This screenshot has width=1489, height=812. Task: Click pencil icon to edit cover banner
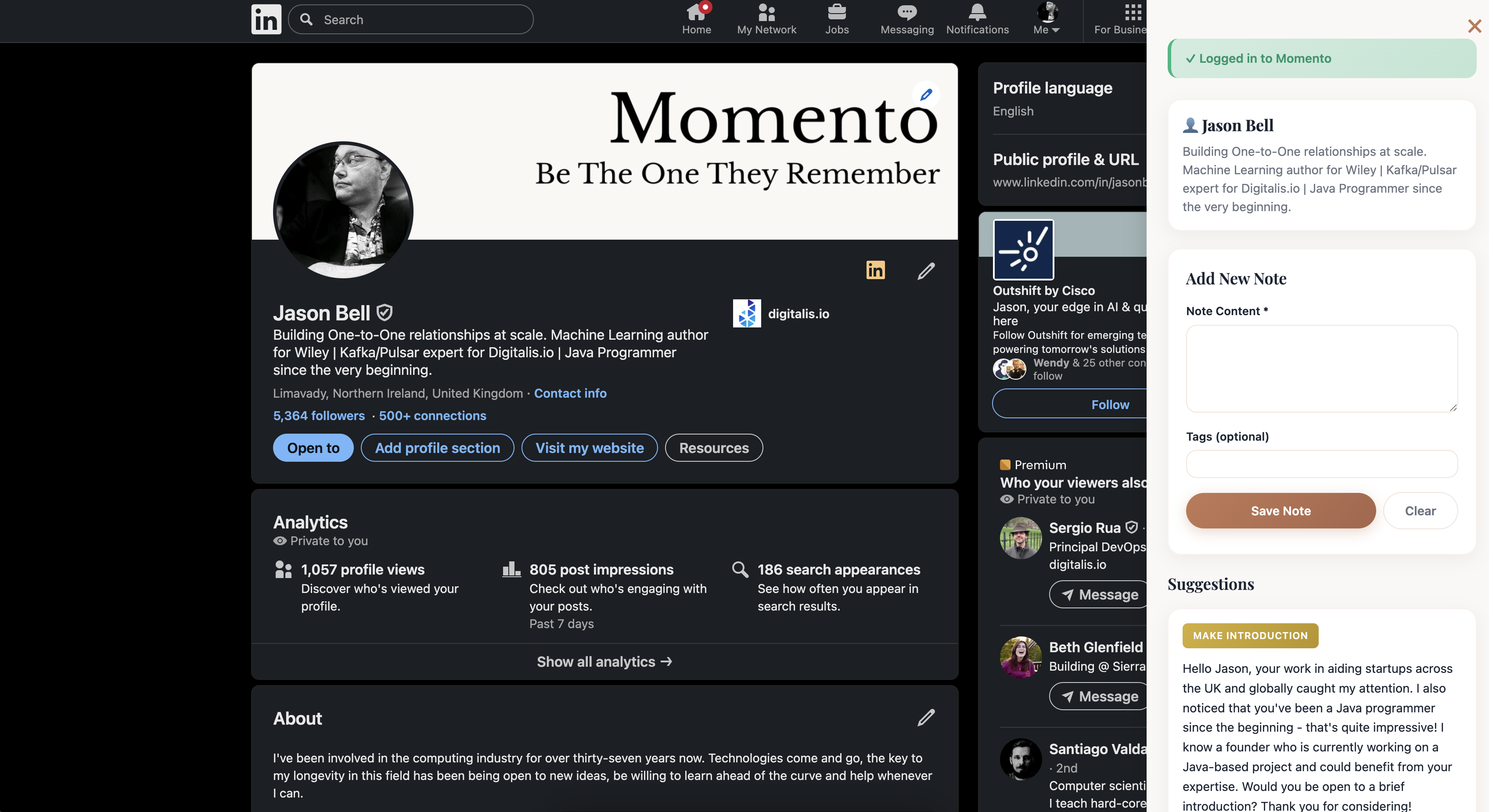pos(926,94)
